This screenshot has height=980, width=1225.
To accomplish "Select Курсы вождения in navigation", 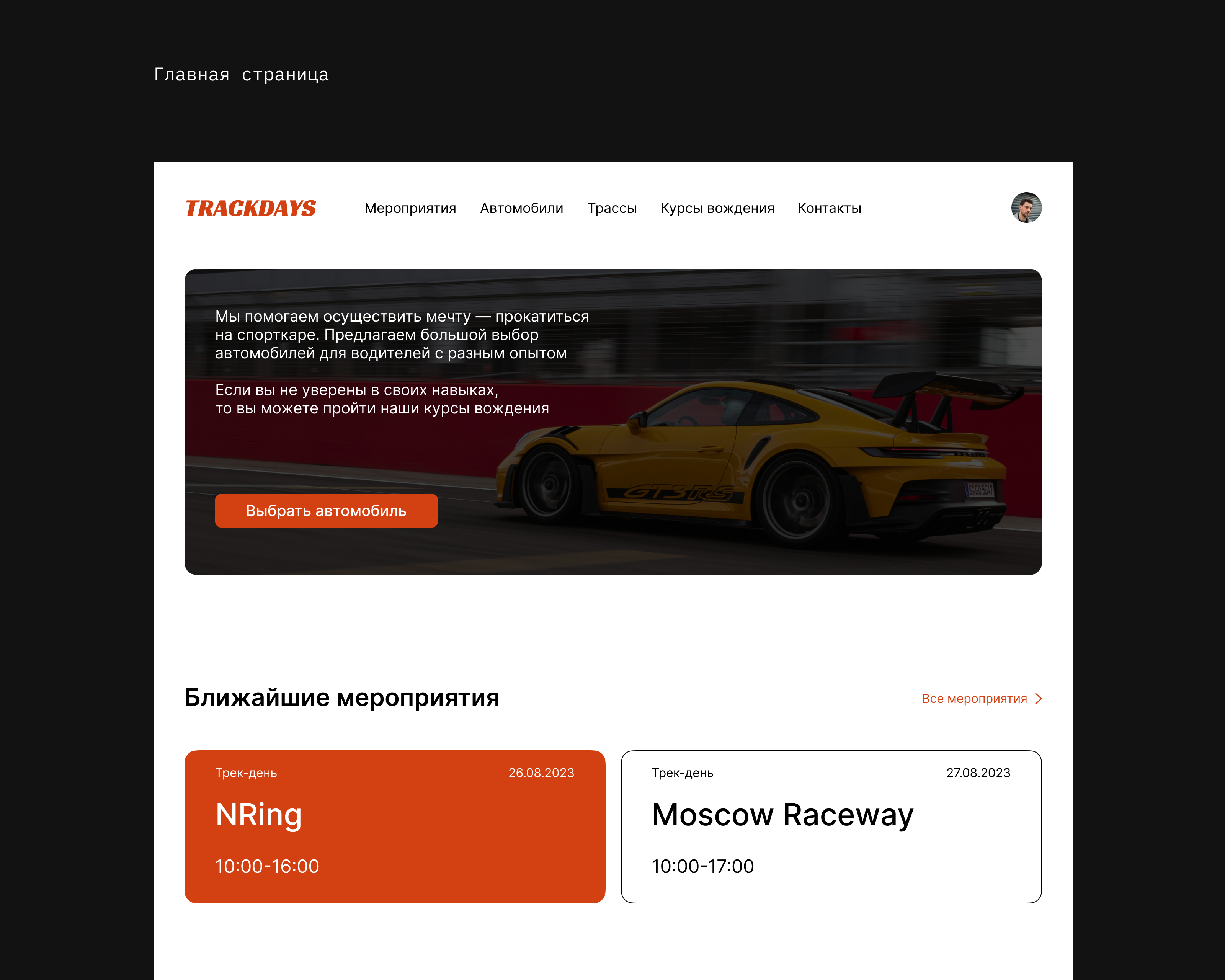I will pyautogui.click(x=717, y=209).
